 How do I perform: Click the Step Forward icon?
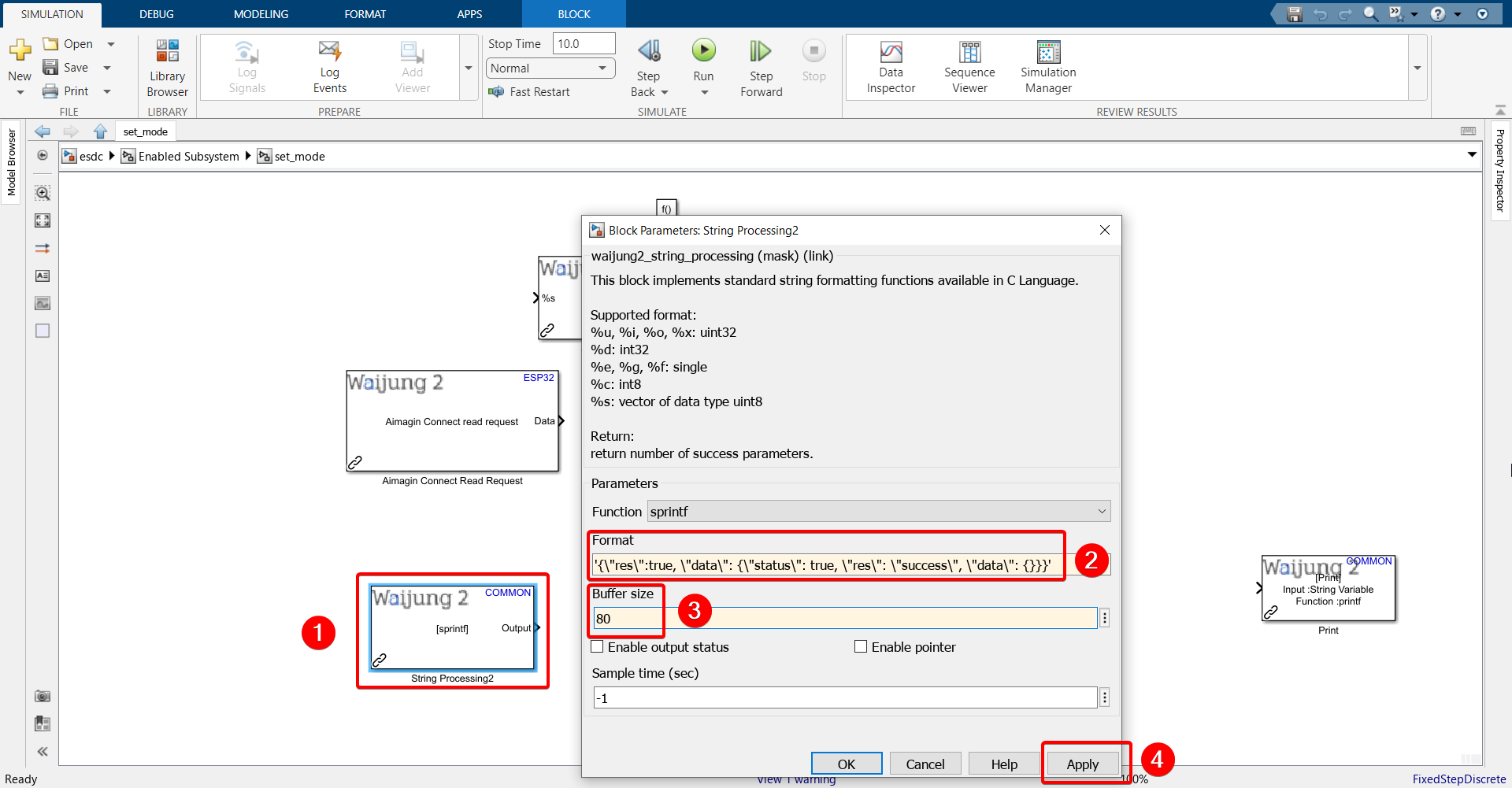(x=761, y=51)
